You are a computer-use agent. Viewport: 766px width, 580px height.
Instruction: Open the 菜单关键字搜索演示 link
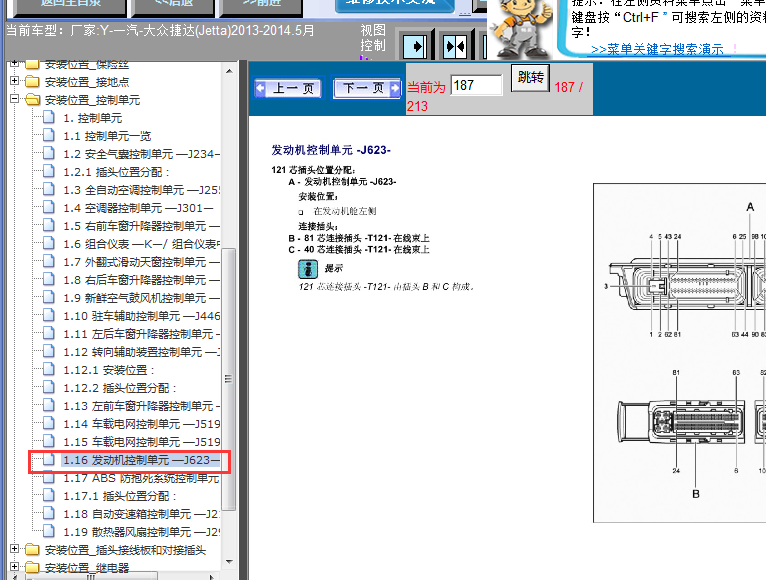pos(657,49)
